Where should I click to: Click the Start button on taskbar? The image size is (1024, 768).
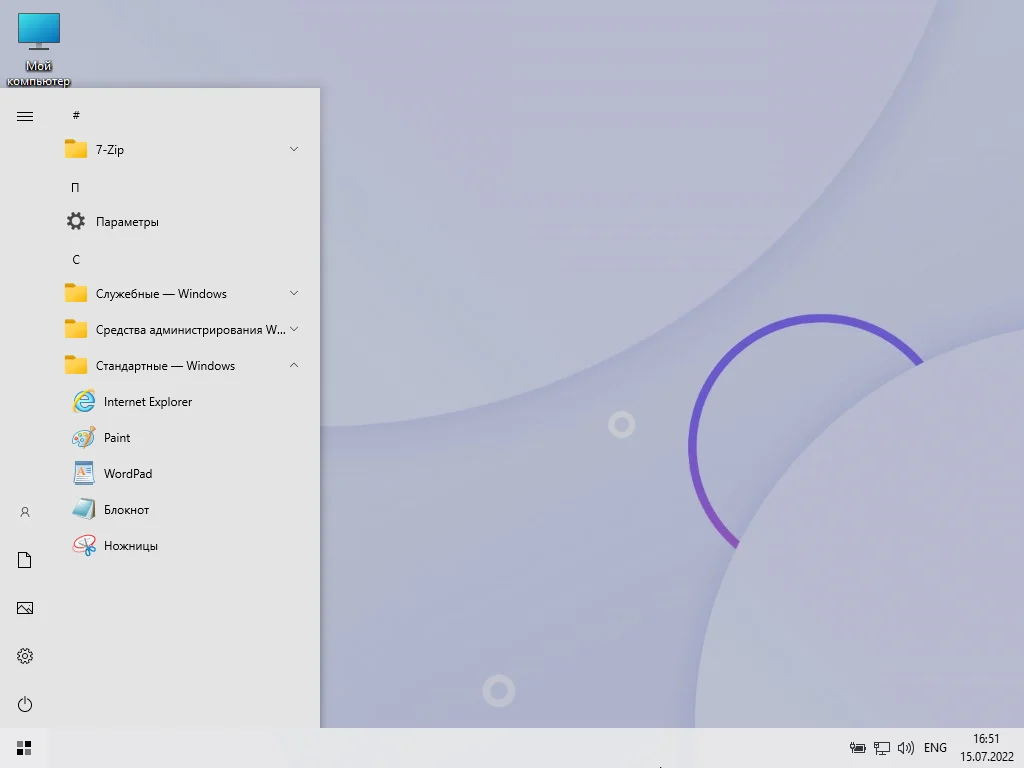[24, 748]
